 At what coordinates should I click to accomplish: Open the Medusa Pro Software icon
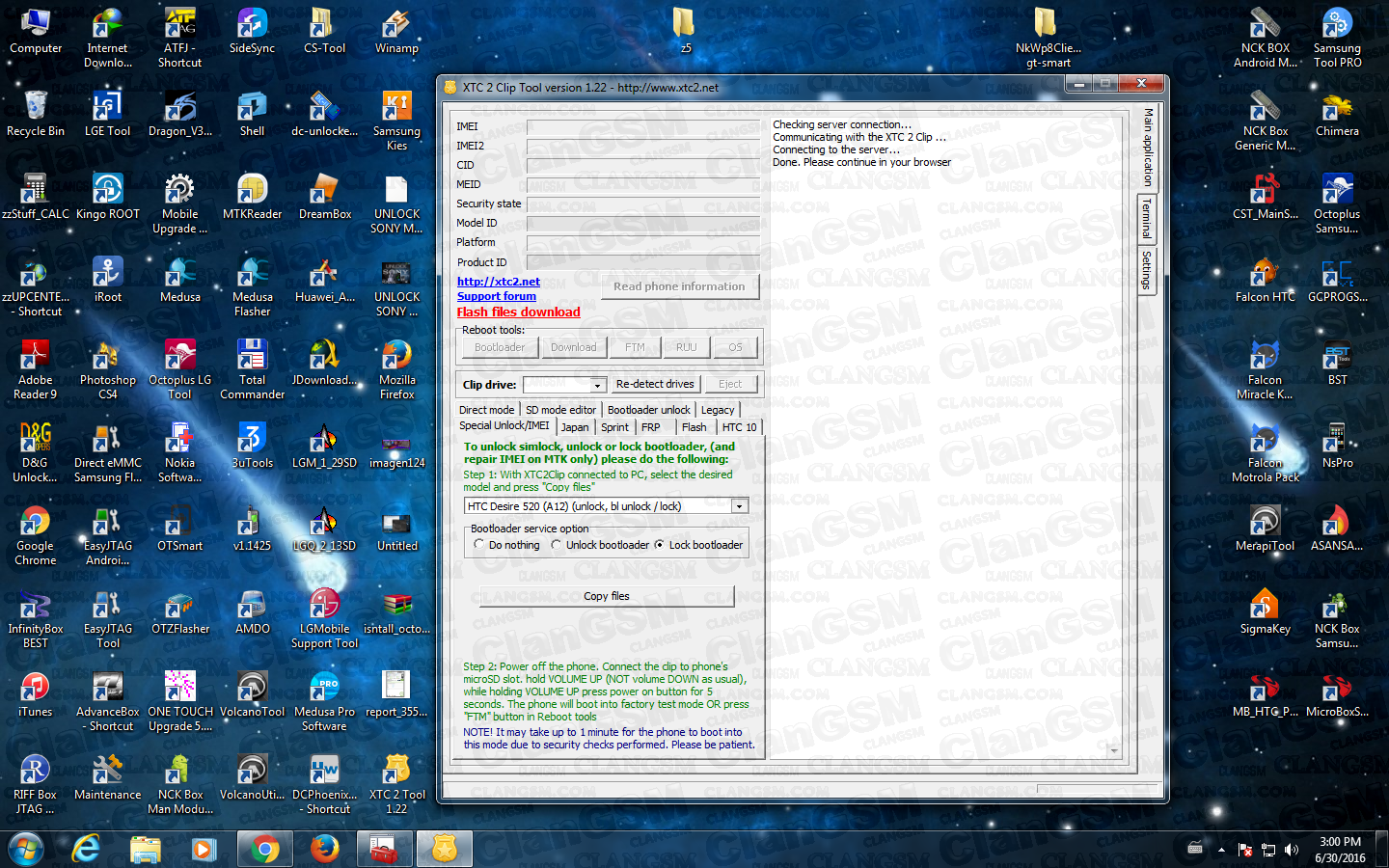tap(324, 701)
